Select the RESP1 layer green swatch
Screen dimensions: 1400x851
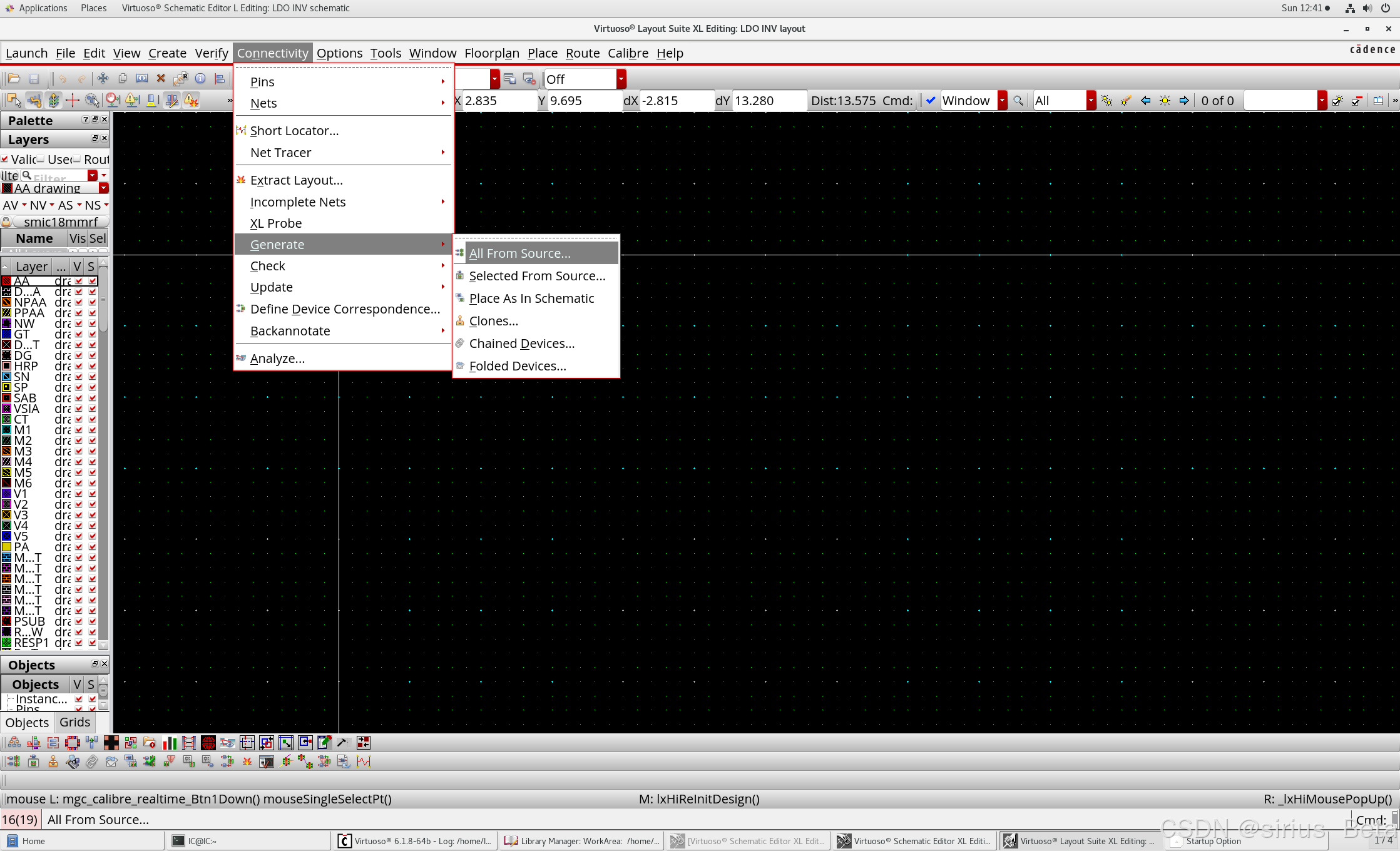click(x=7, y=643)
